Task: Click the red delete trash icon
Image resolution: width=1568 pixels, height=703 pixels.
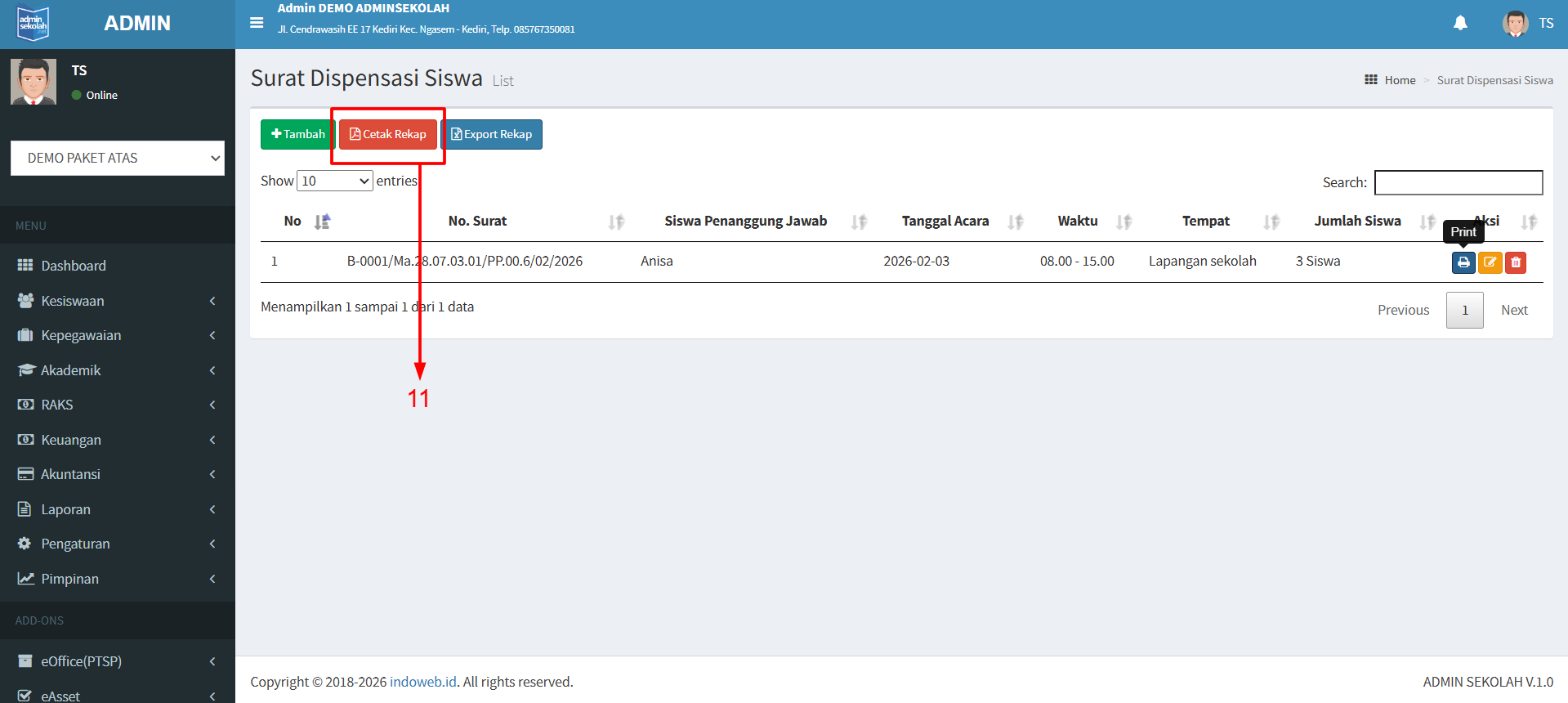Action: (1516, 262)
